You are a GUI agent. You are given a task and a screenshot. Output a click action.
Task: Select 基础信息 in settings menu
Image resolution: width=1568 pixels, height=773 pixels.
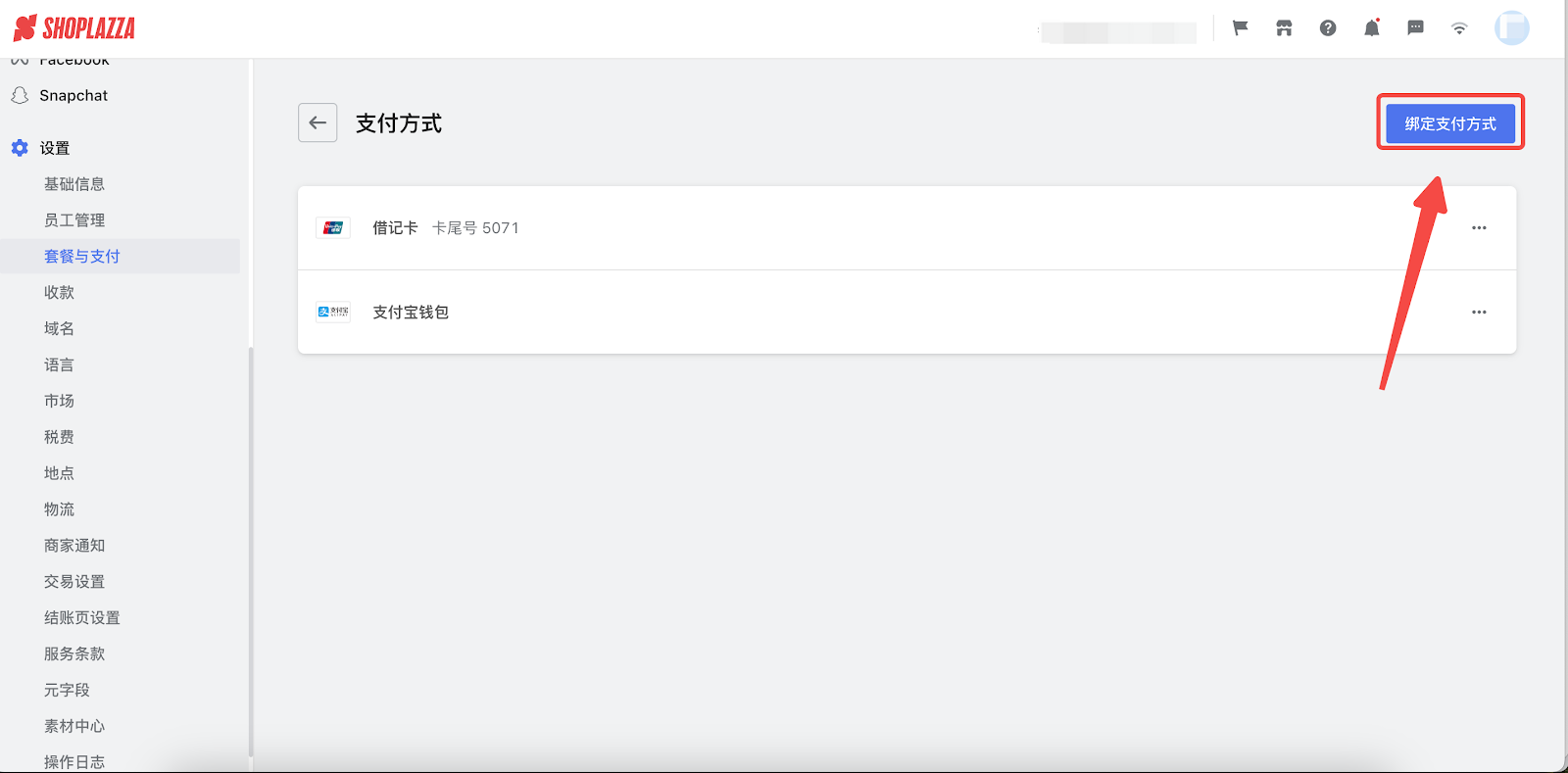pos(74,184)
